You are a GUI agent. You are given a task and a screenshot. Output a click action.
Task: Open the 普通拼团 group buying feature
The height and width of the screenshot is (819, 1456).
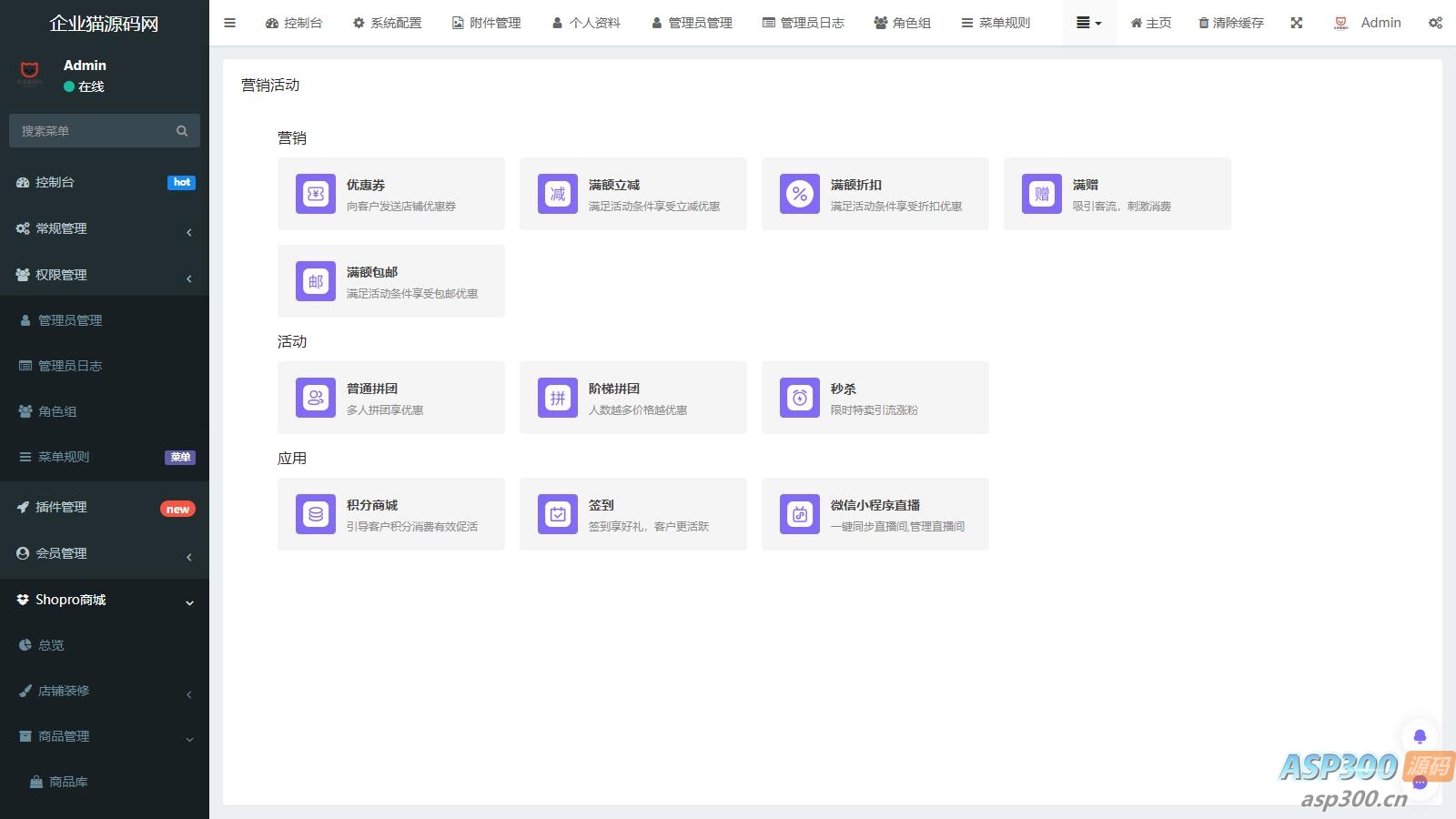click(315, 398)
